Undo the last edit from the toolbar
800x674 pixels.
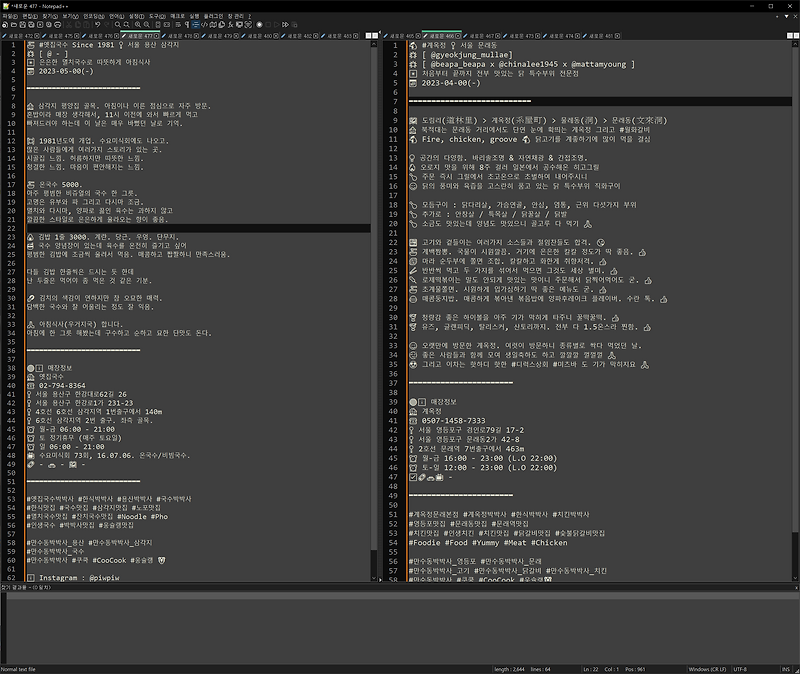(x=97, y=24)
